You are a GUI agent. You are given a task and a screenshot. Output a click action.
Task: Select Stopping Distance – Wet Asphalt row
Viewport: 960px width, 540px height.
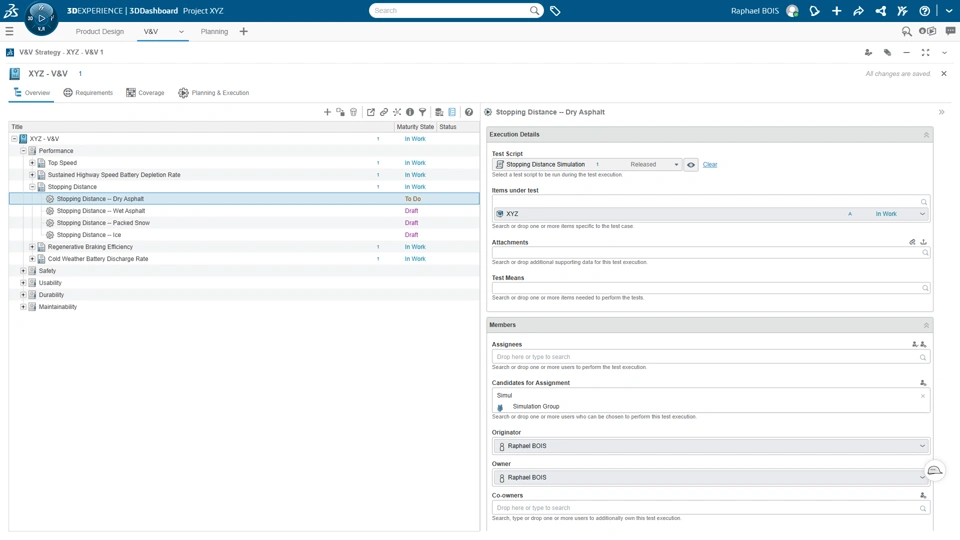coord(244,211)
